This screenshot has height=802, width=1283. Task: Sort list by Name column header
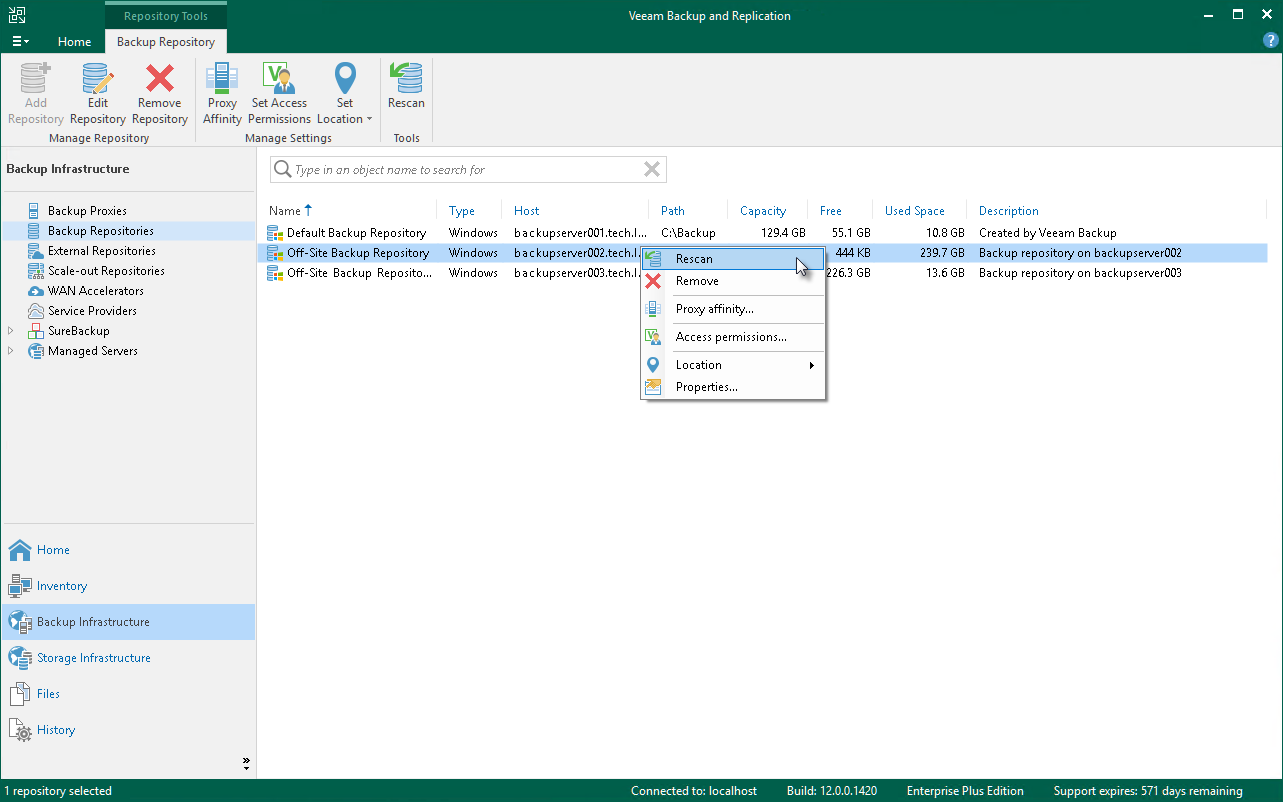285,211
